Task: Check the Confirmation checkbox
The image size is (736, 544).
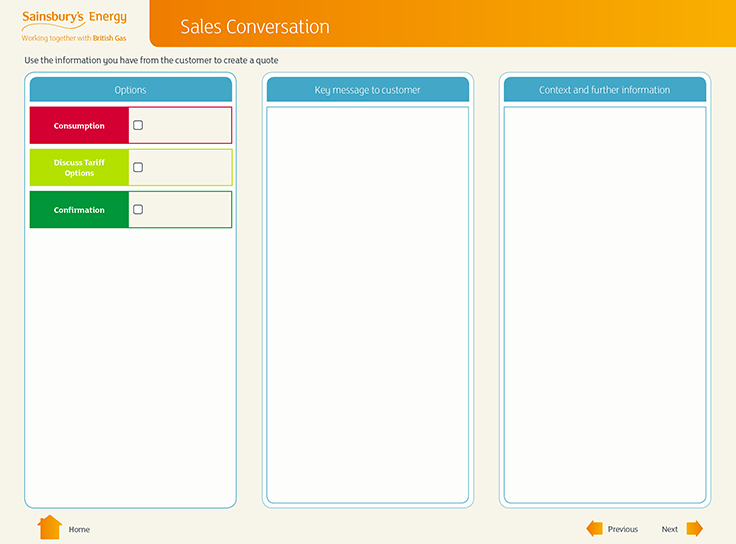Action: click(138, 210)
